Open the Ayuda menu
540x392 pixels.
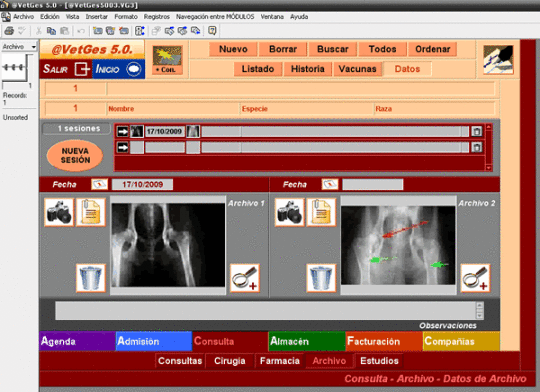tap(299, 17)
